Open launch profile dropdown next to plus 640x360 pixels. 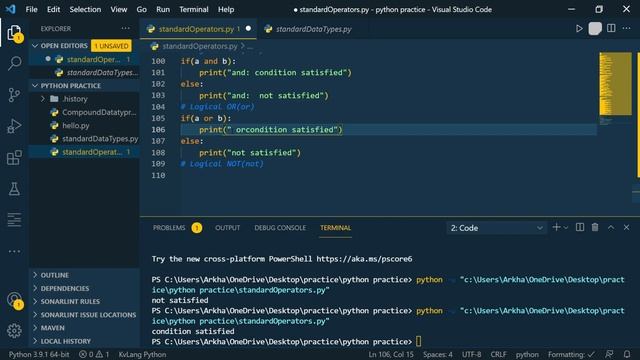click(566, 228)
